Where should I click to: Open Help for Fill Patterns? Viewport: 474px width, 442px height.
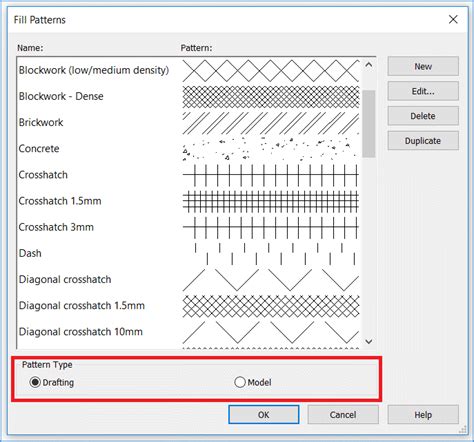pyautogui.click(x=423, y=415)
